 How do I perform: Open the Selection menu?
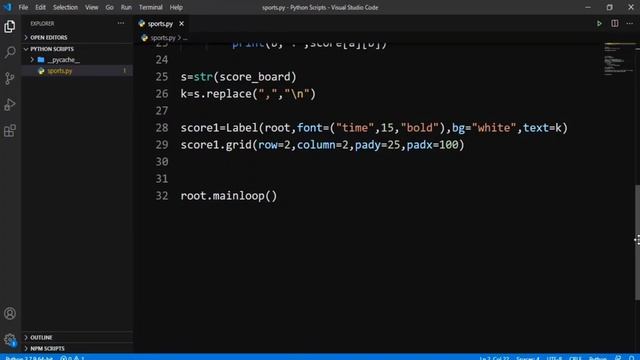pyautogui.click(x=65, y=7)
